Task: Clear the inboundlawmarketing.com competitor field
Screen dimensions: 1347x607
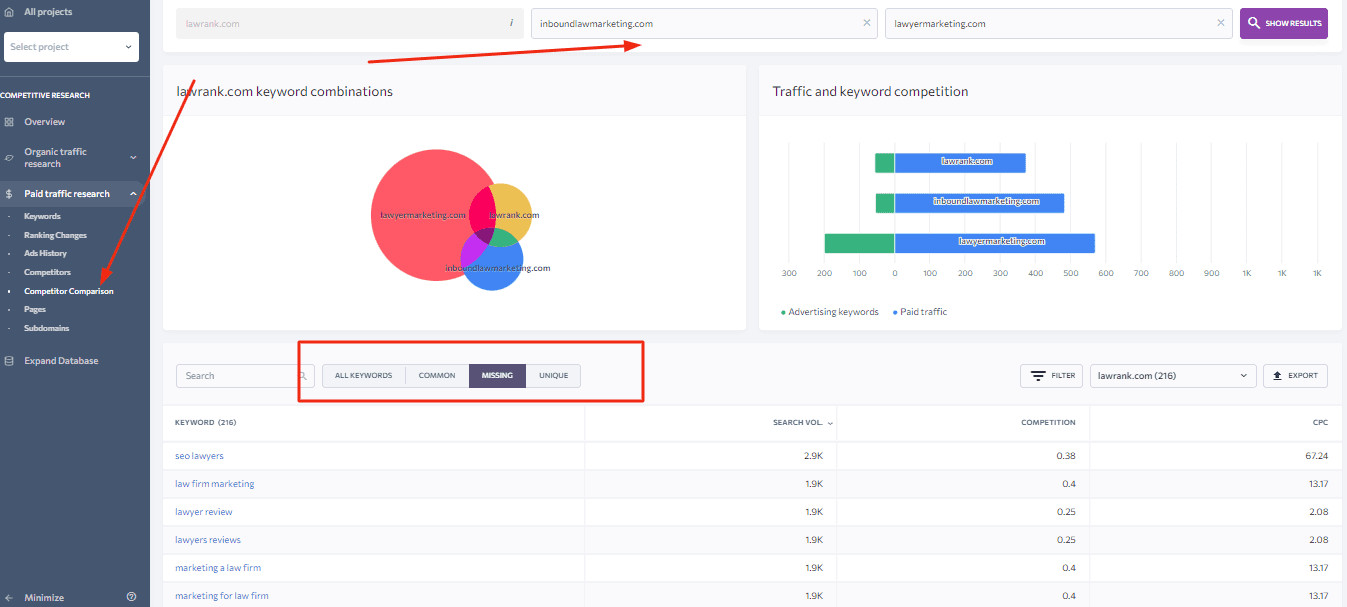Action: [x=866, y=23]
